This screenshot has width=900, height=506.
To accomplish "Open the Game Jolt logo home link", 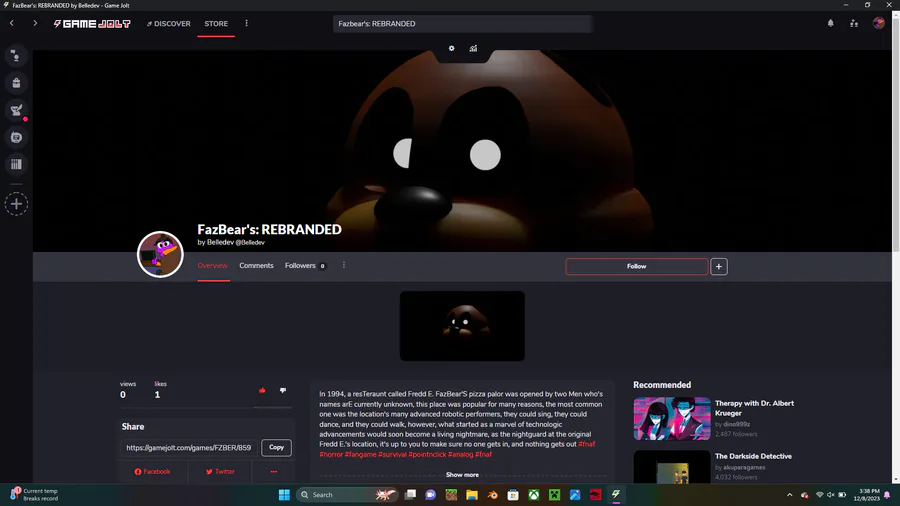I will click(92, 24).
